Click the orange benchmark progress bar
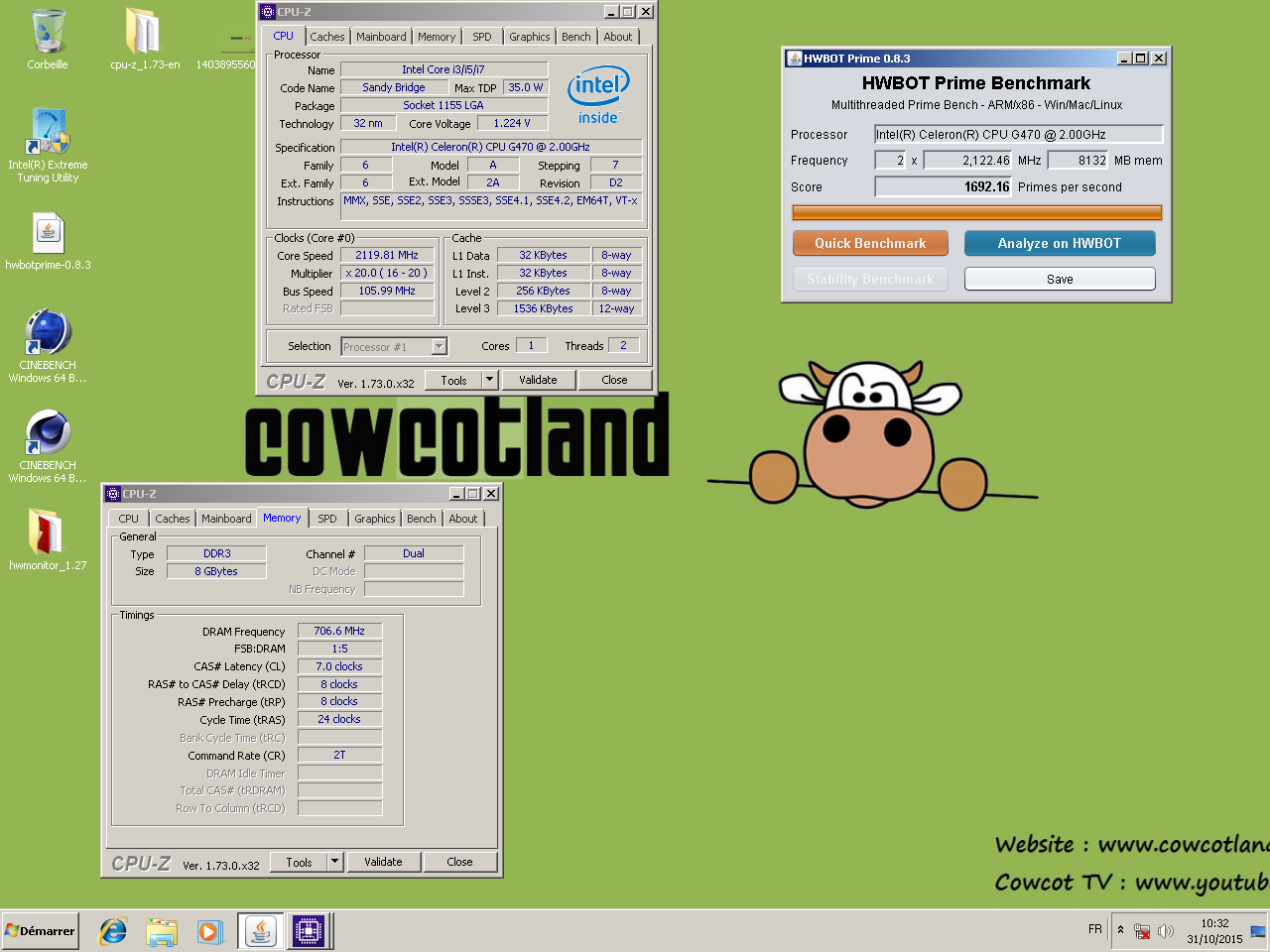The width and height of the screenshot is (1270, 952). (977, 212)
